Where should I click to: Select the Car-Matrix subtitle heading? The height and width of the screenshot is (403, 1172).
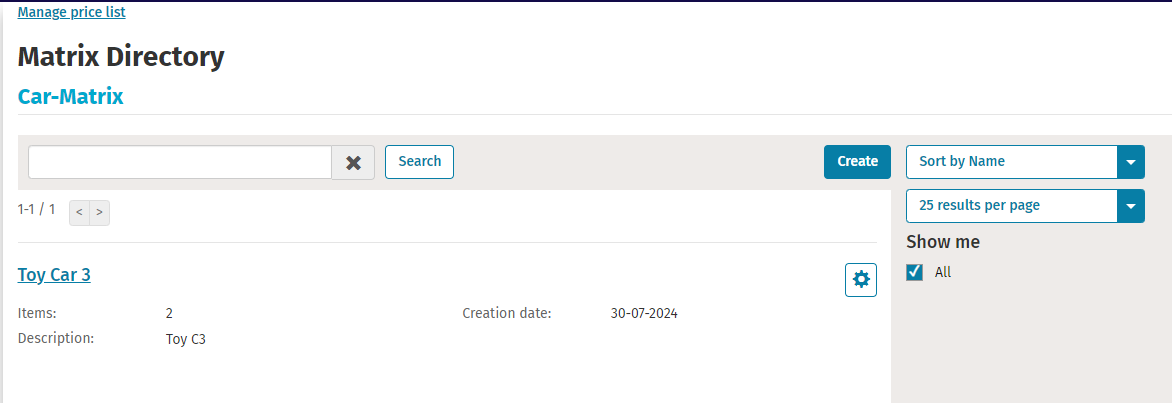click(71, 96)
